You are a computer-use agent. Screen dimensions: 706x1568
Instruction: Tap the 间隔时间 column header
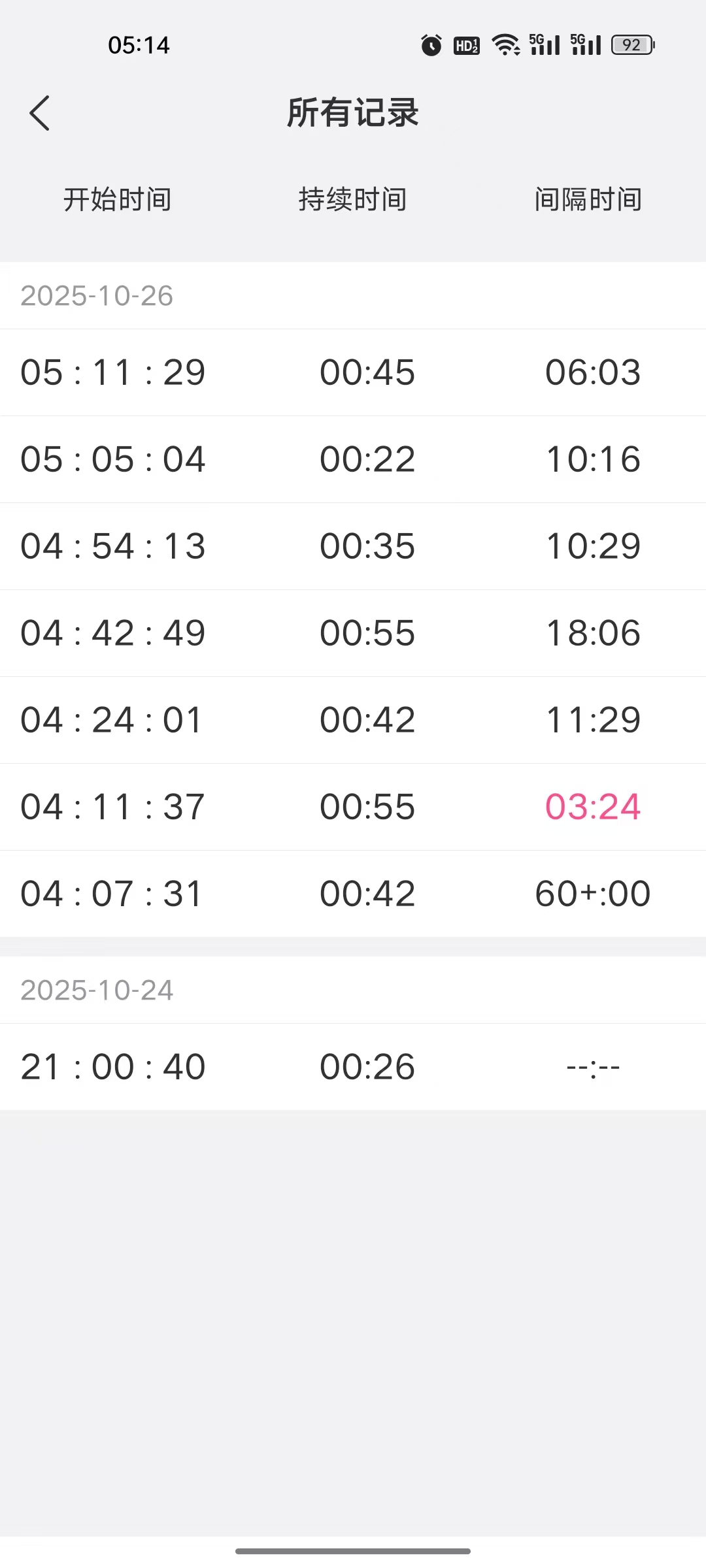tap(588, 199)
